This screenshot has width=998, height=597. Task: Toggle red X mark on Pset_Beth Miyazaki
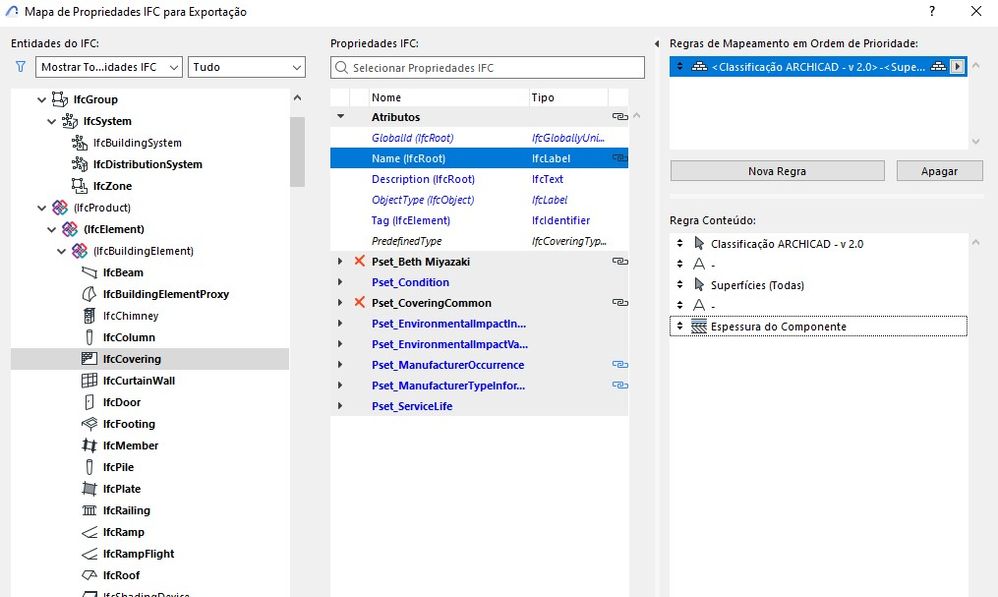[x=360, y=261]
